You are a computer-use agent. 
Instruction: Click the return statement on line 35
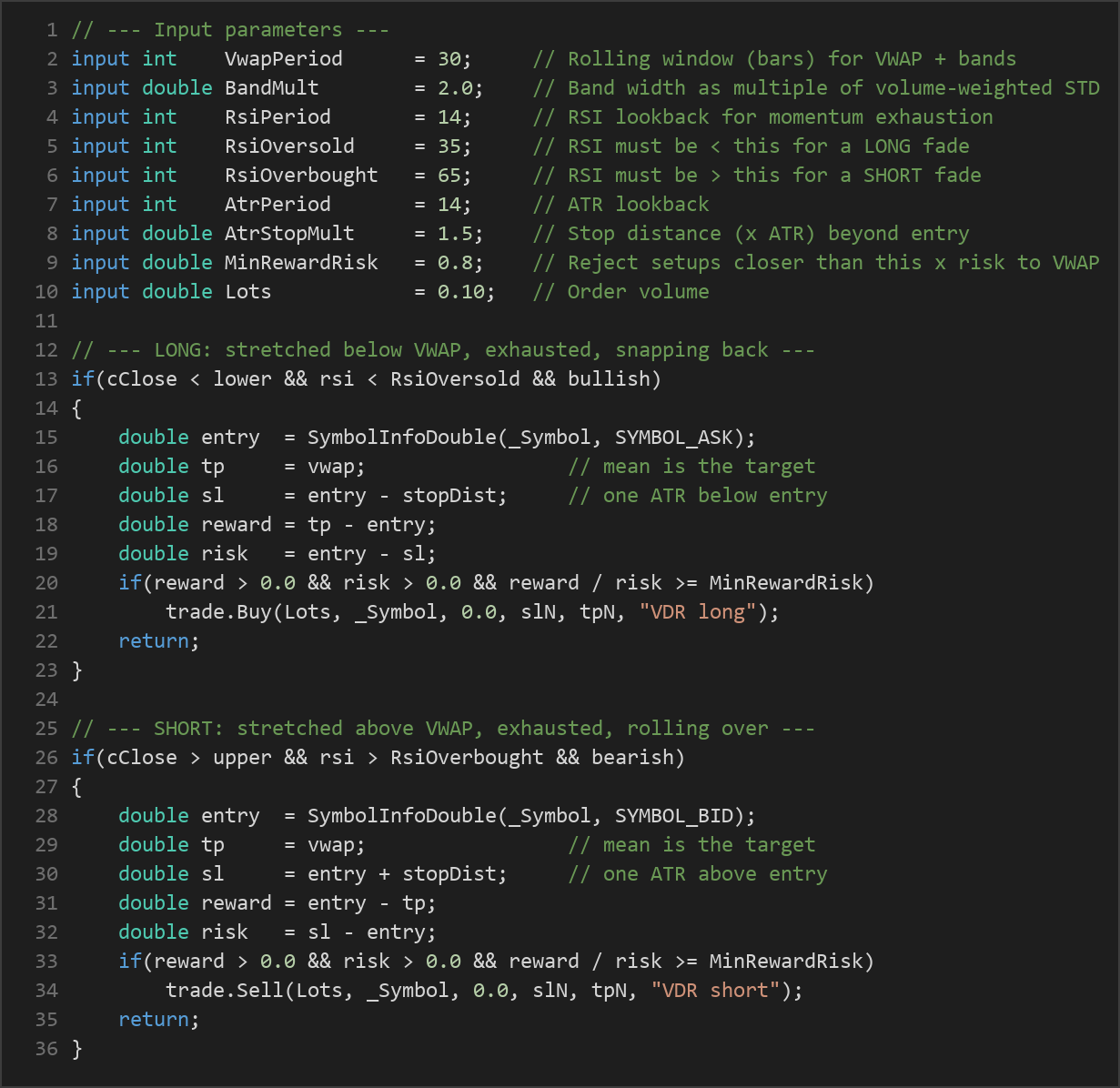tap(159, 1020)
